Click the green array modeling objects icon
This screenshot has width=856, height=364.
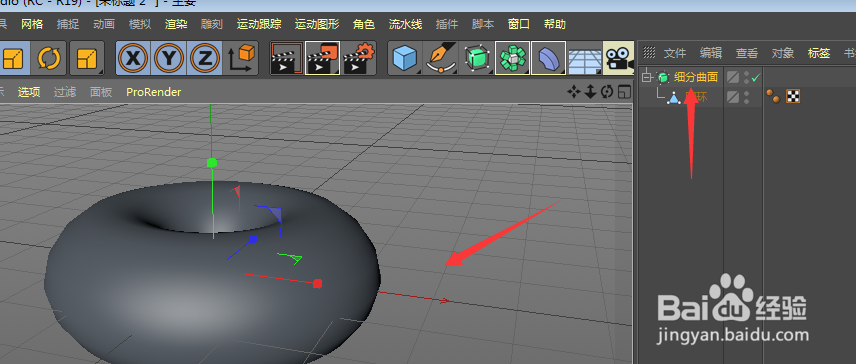point(513,58)
